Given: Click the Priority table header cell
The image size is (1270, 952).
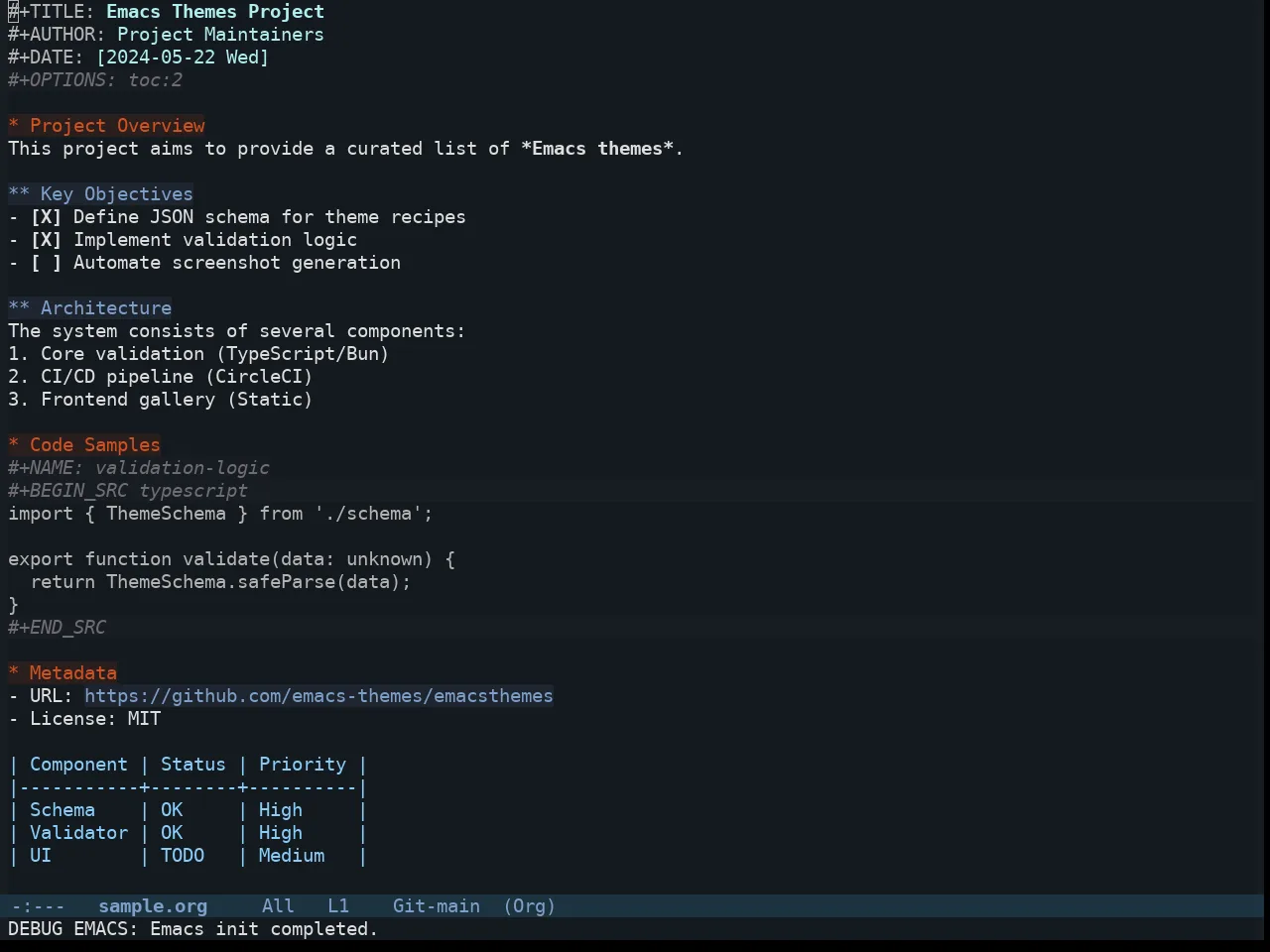Looking at the screenshot, I should (303, 765).
